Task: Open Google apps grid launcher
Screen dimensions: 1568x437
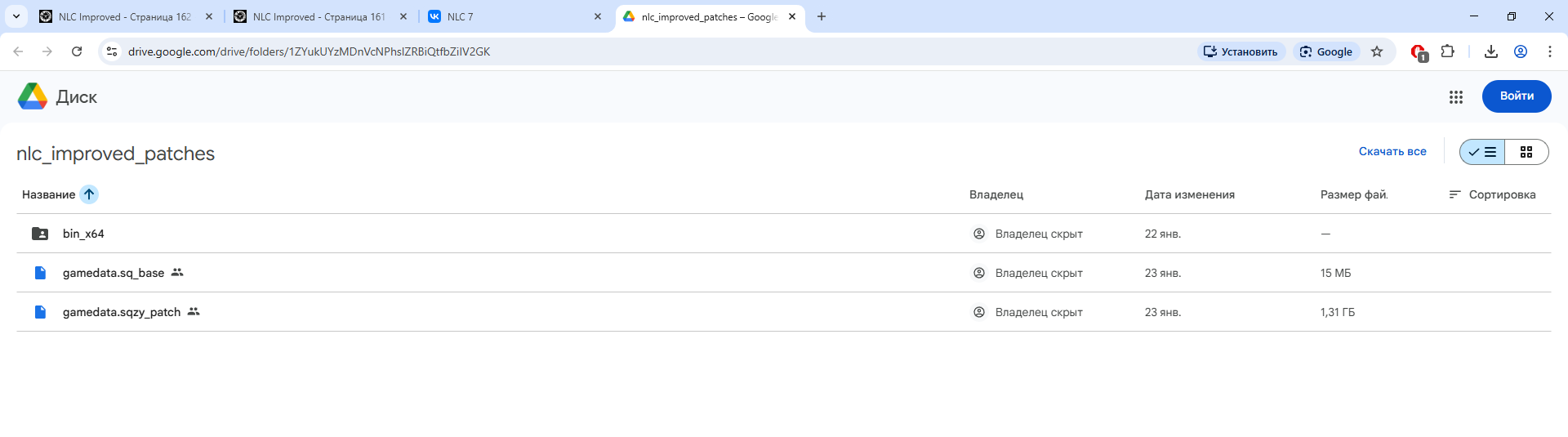Action: coord(1455,97)
